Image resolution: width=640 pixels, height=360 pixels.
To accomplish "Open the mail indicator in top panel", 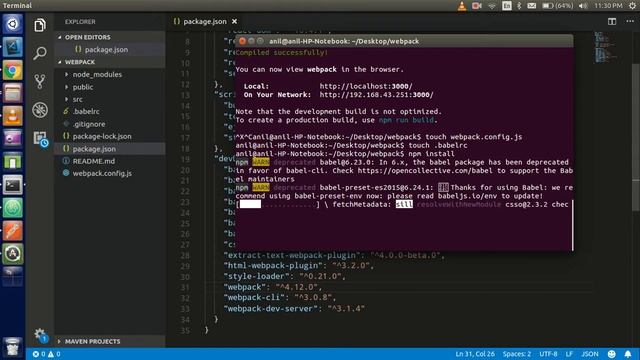I will coord(531,6).
